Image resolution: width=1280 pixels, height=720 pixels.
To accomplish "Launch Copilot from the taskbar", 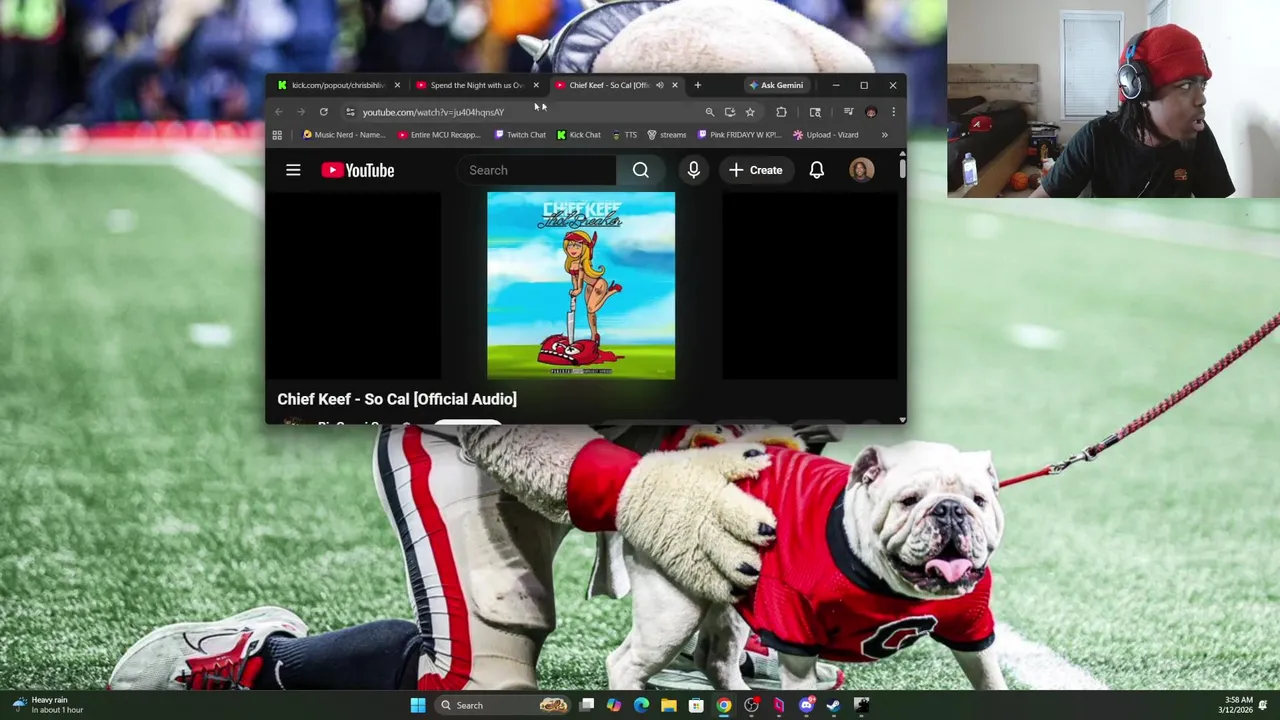I will 613,705.
